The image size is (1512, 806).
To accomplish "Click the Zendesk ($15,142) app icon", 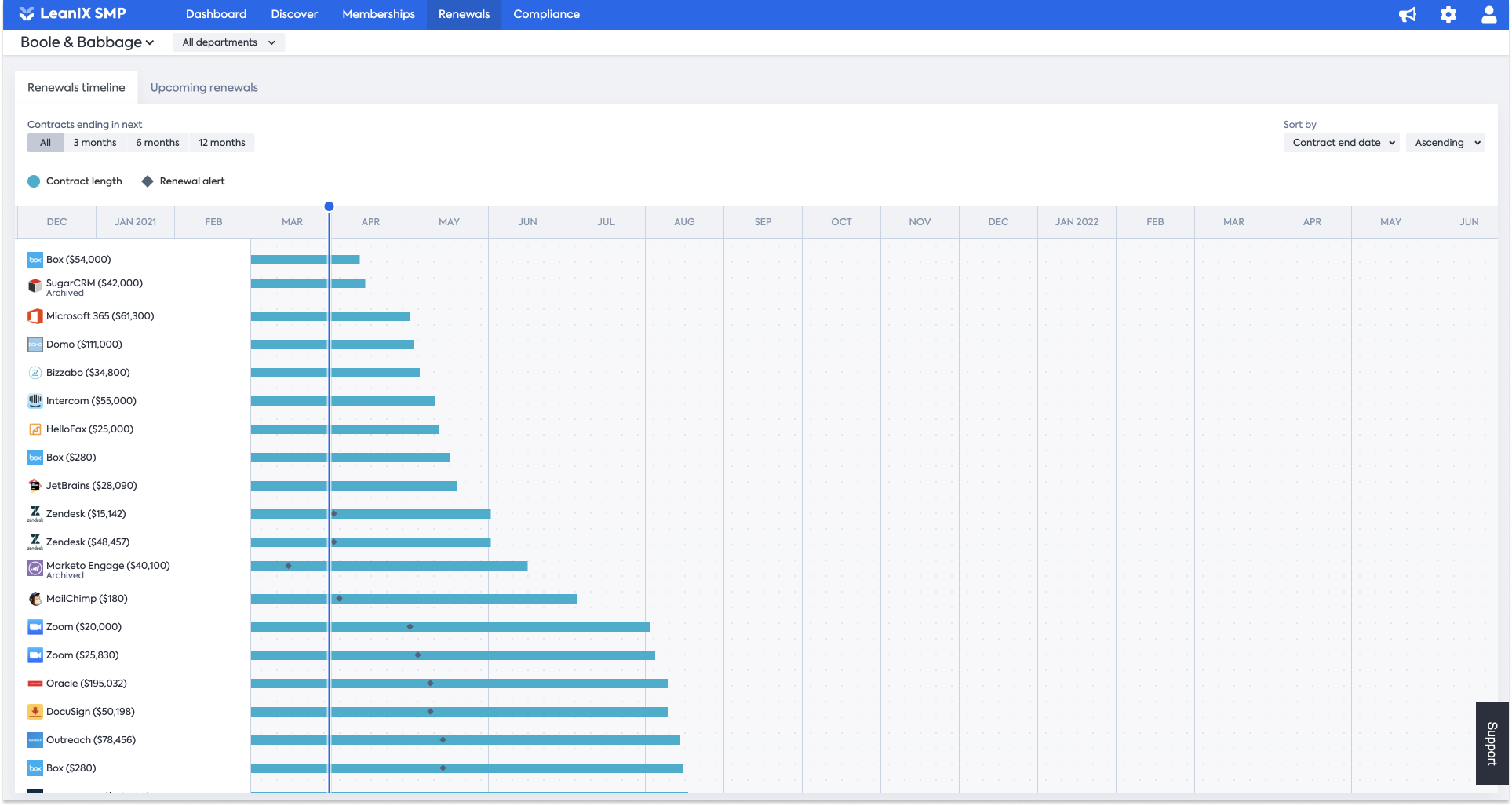I will (35, 514).
